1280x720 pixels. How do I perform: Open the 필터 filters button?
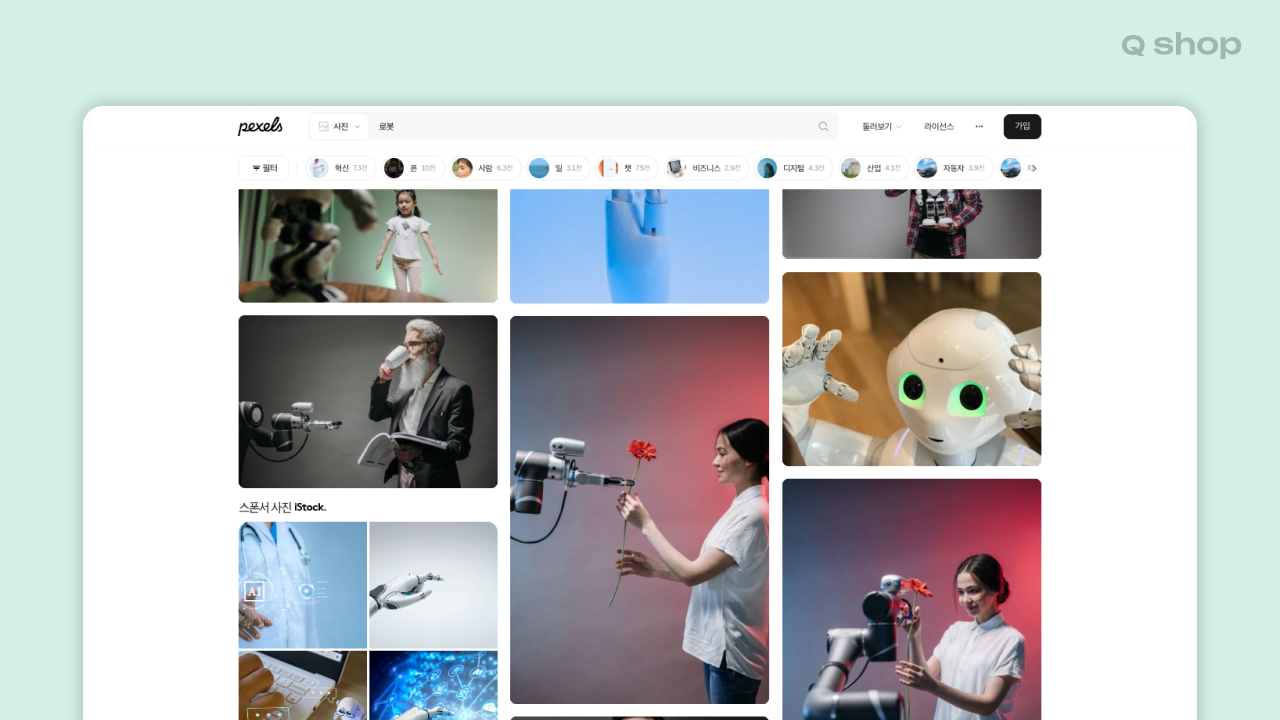point(264,168)
